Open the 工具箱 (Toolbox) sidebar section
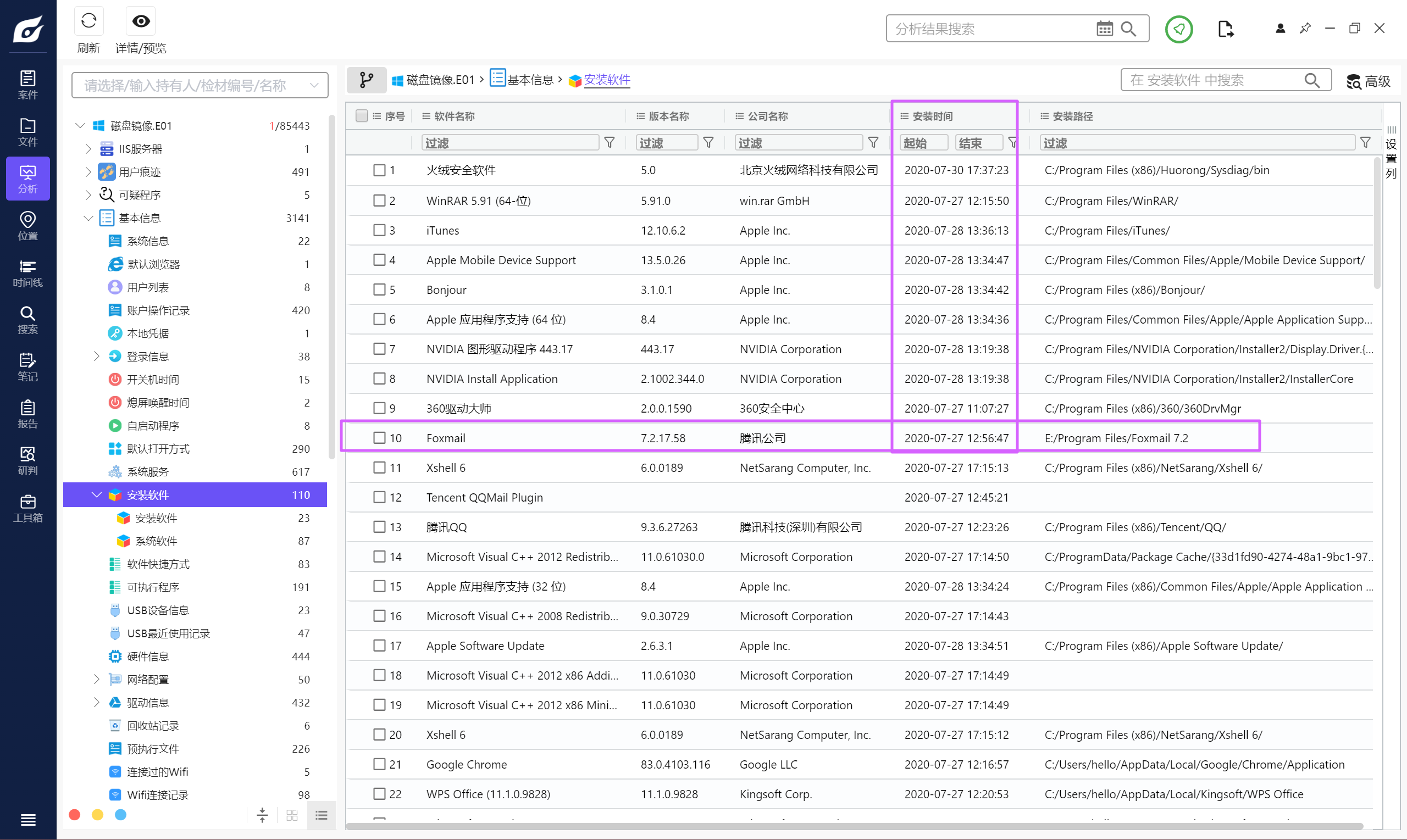The height and width of the screenshot is (840, 1407). click(x=27, y=508)
